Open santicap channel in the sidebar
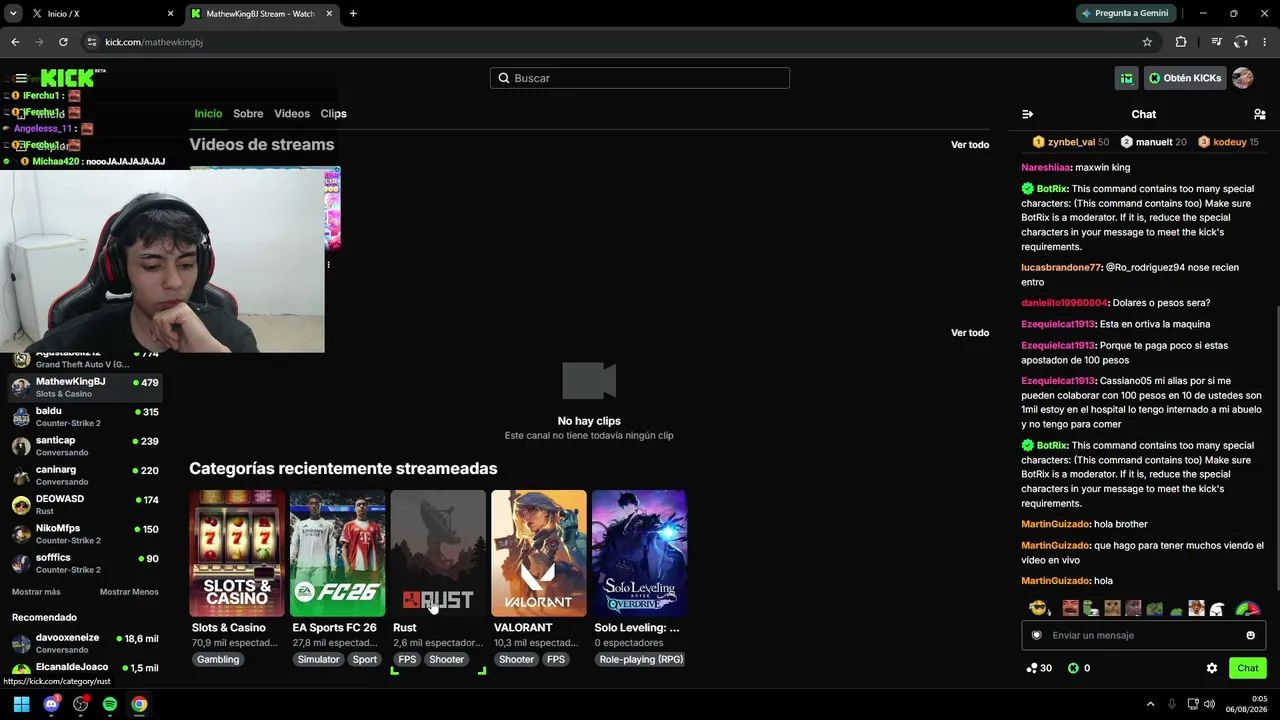The image size is (1280, 720). [85, 446]
